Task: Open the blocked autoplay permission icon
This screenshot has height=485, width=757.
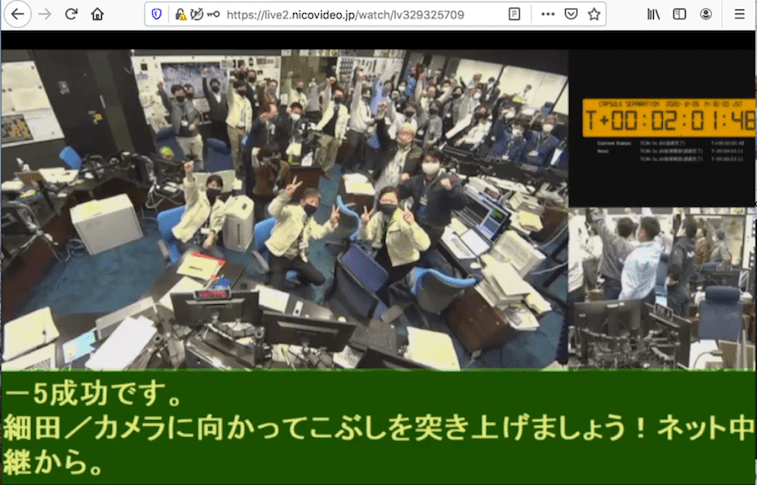Action: click(197, 14)
